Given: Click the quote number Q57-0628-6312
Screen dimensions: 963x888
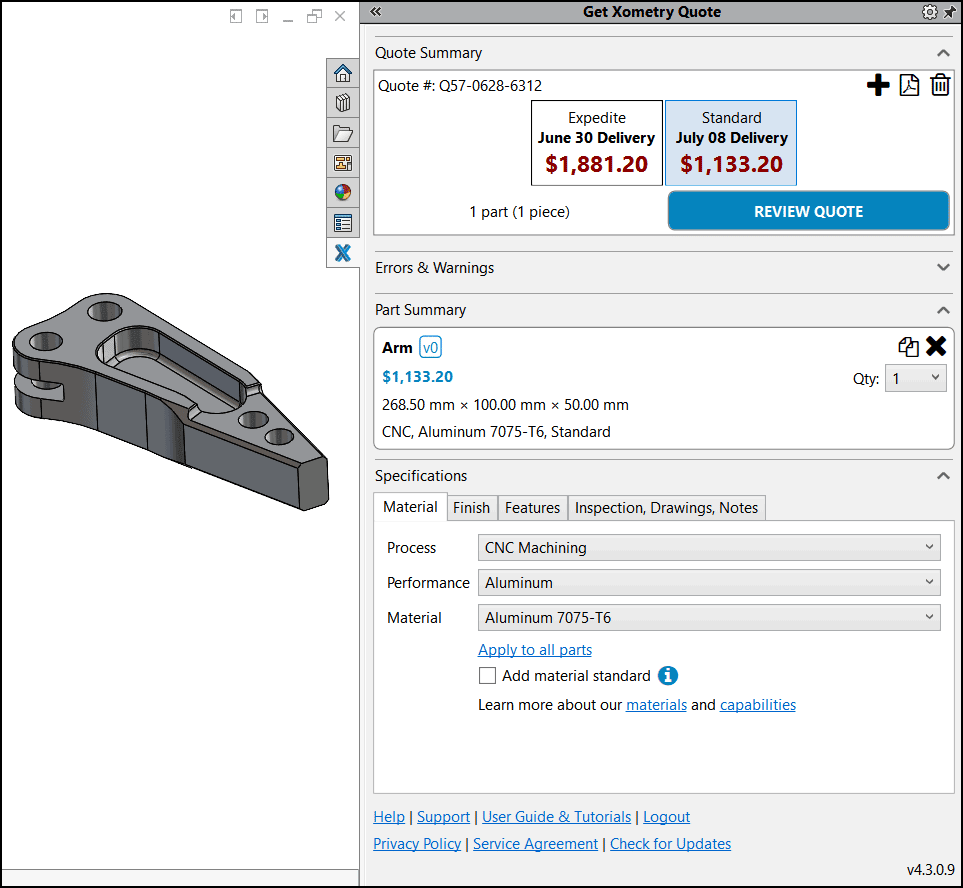Looking at the screenshot, I should (x=490, y=85).
